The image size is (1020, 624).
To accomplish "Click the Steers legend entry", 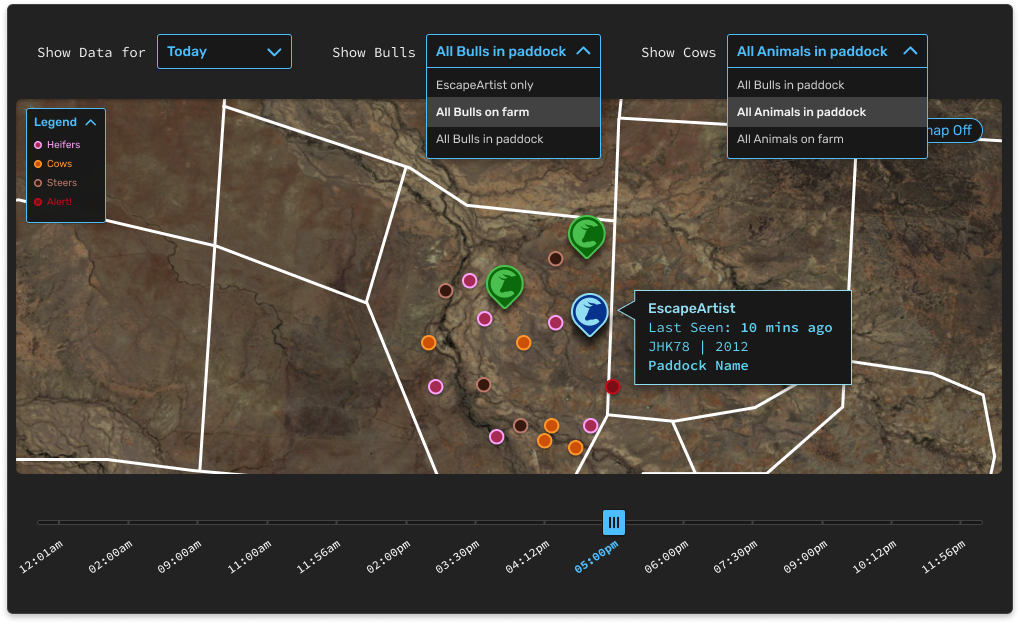I will [x=55, y=183].
